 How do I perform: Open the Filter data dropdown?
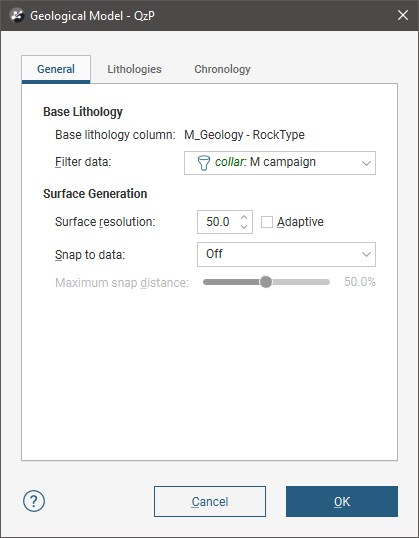coord(280,163)
